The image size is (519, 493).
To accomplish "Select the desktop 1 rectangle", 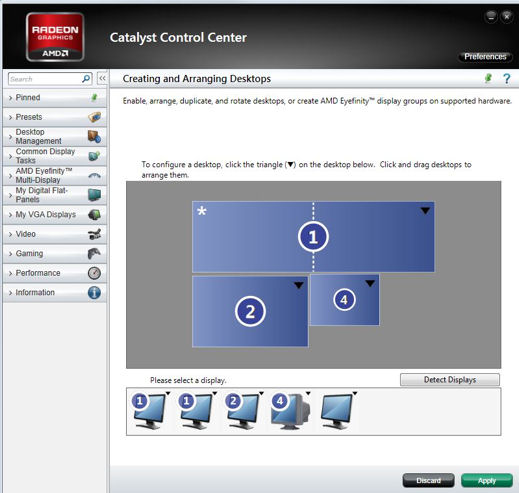I will pyautogui.click(x=313, y=237).
